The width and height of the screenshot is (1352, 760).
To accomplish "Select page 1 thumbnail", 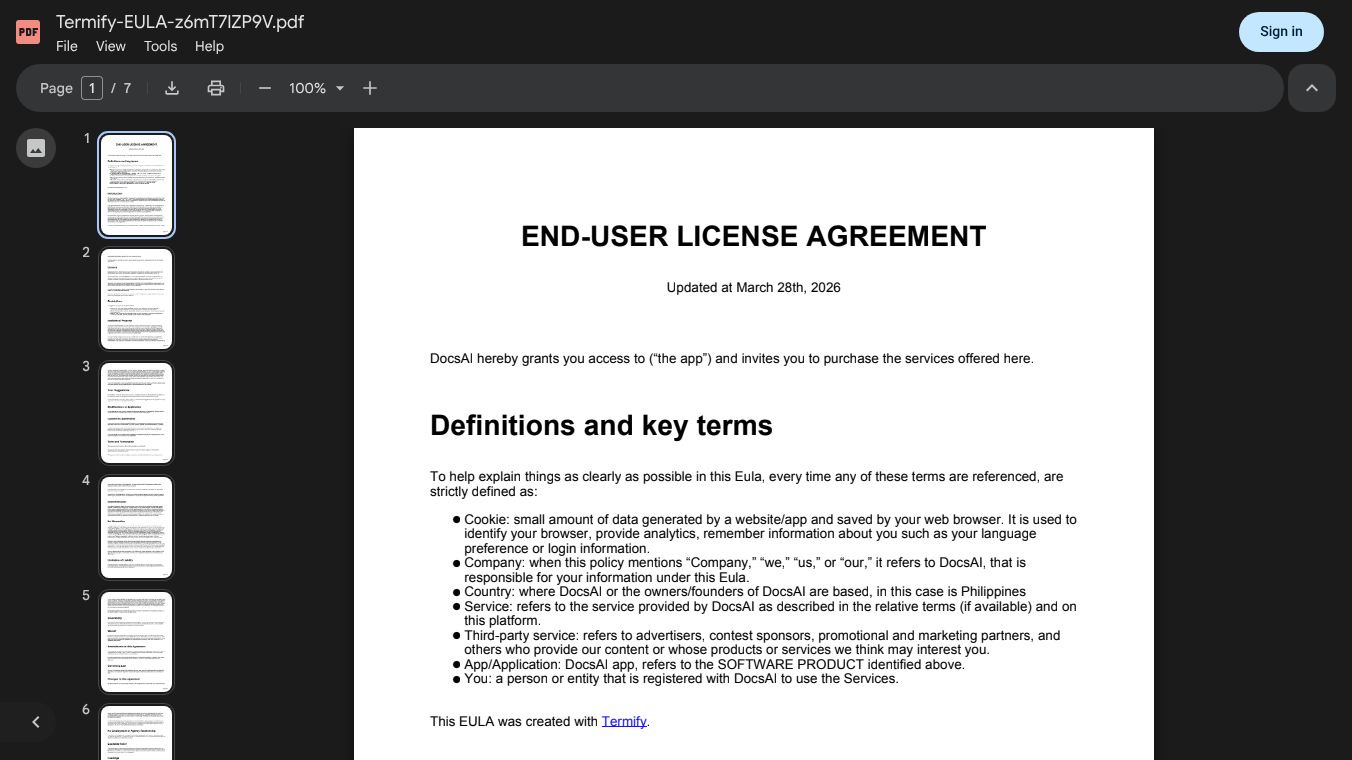I will coord(137,185).
